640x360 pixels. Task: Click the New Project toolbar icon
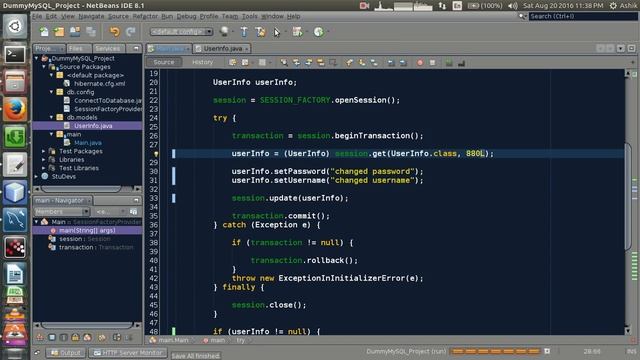point(59,32)
